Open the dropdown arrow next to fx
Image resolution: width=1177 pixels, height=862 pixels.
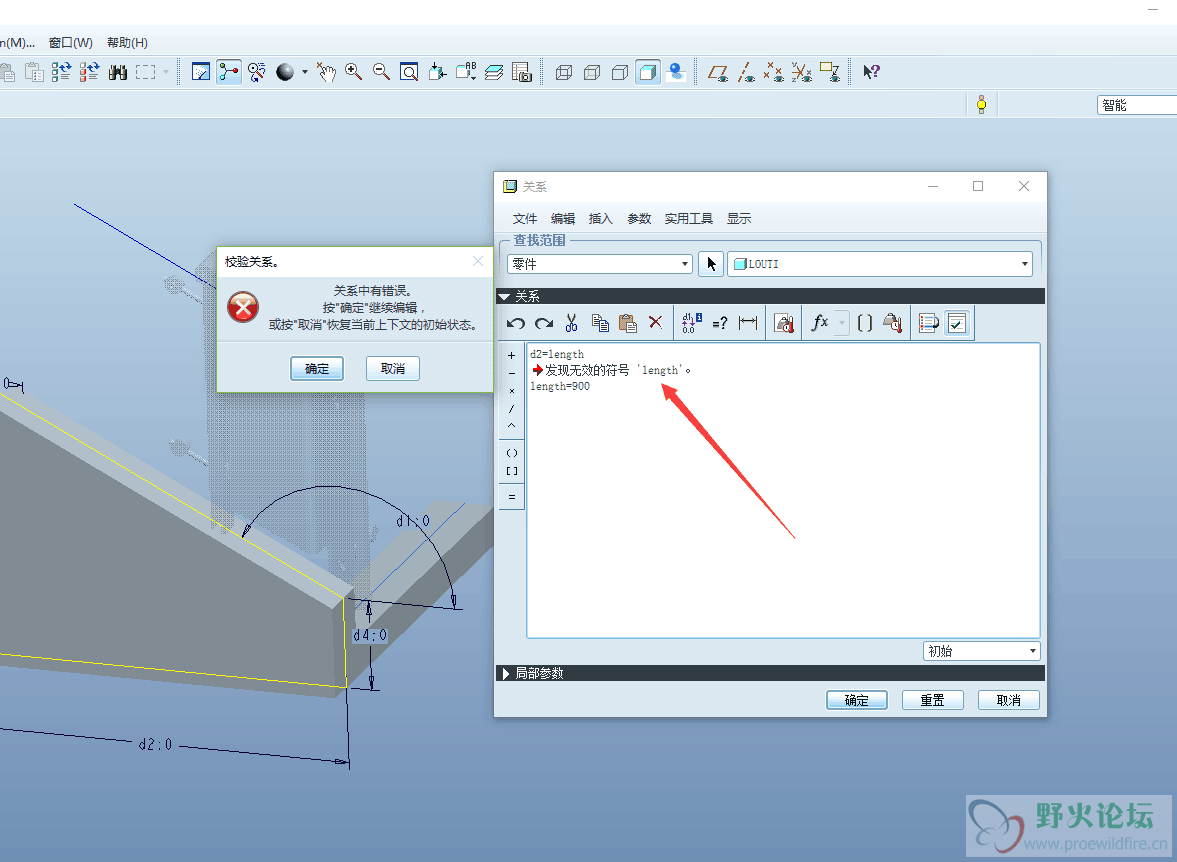click(x=842, y=324)
